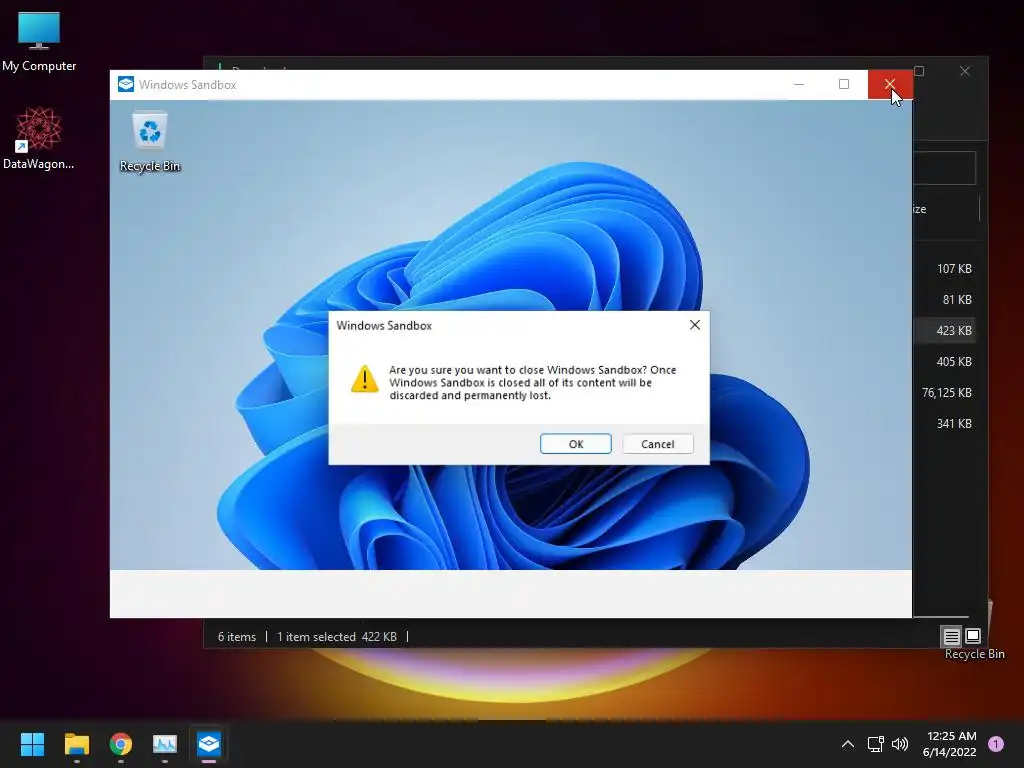Image resolution: width=1024 pixels, height=768 pixels.
Task: Click the '6 items' status bar text
Action: point(236,637)
